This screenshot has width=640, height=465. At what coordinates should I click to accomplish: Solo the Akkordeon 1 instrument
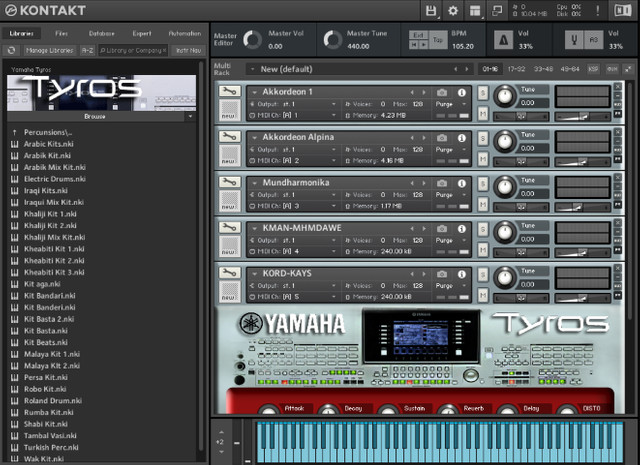coord(483,93)
